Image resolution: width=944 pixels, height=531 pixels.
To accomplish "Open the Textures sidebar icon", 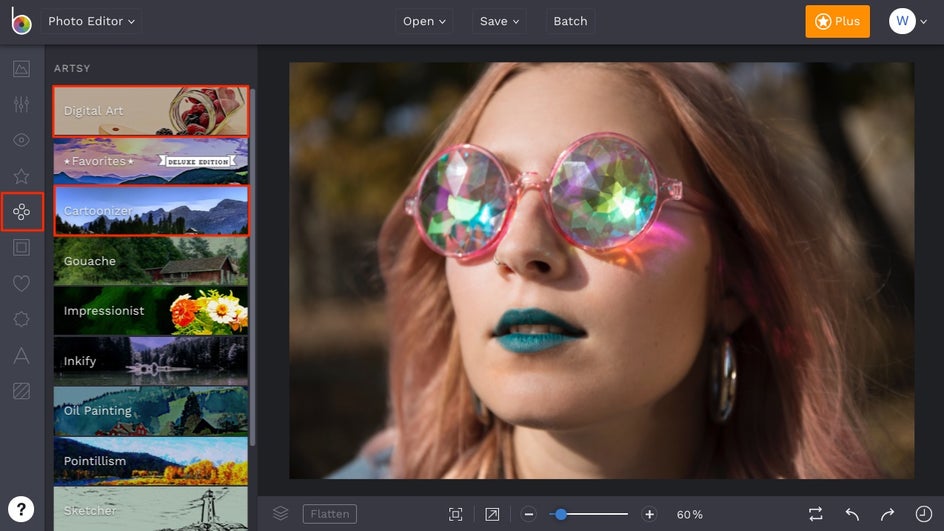I will (x=21, y=391).
